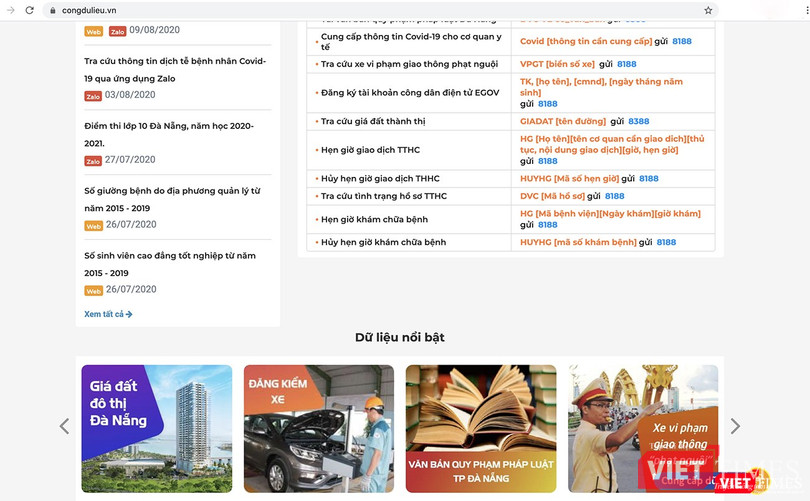Click the carousel next arrow
810x501 pixels.
click(735, 426)
